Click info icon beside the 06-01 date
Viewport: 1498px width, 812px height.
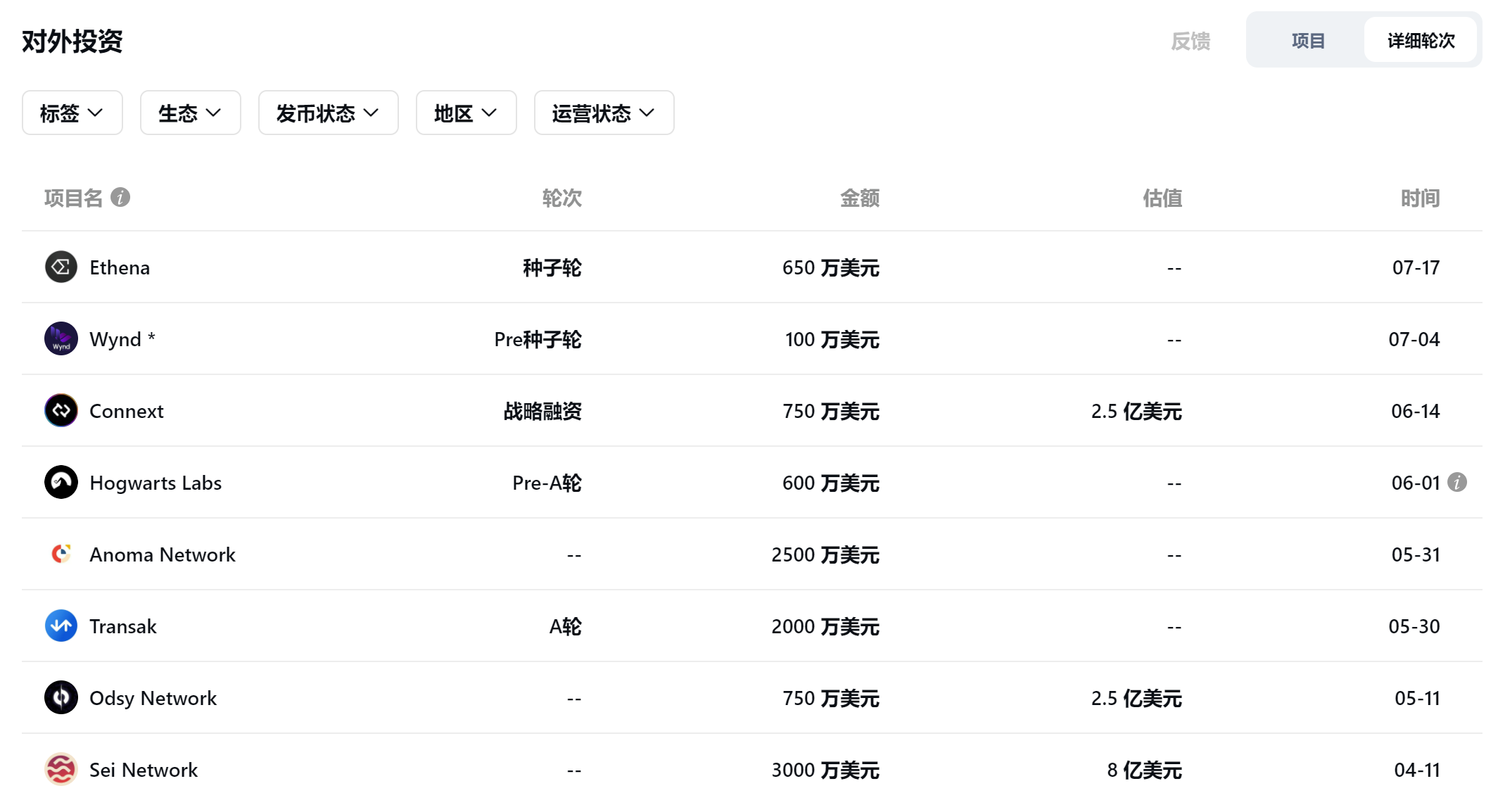pyautogui.click(x=1457, y=483)
